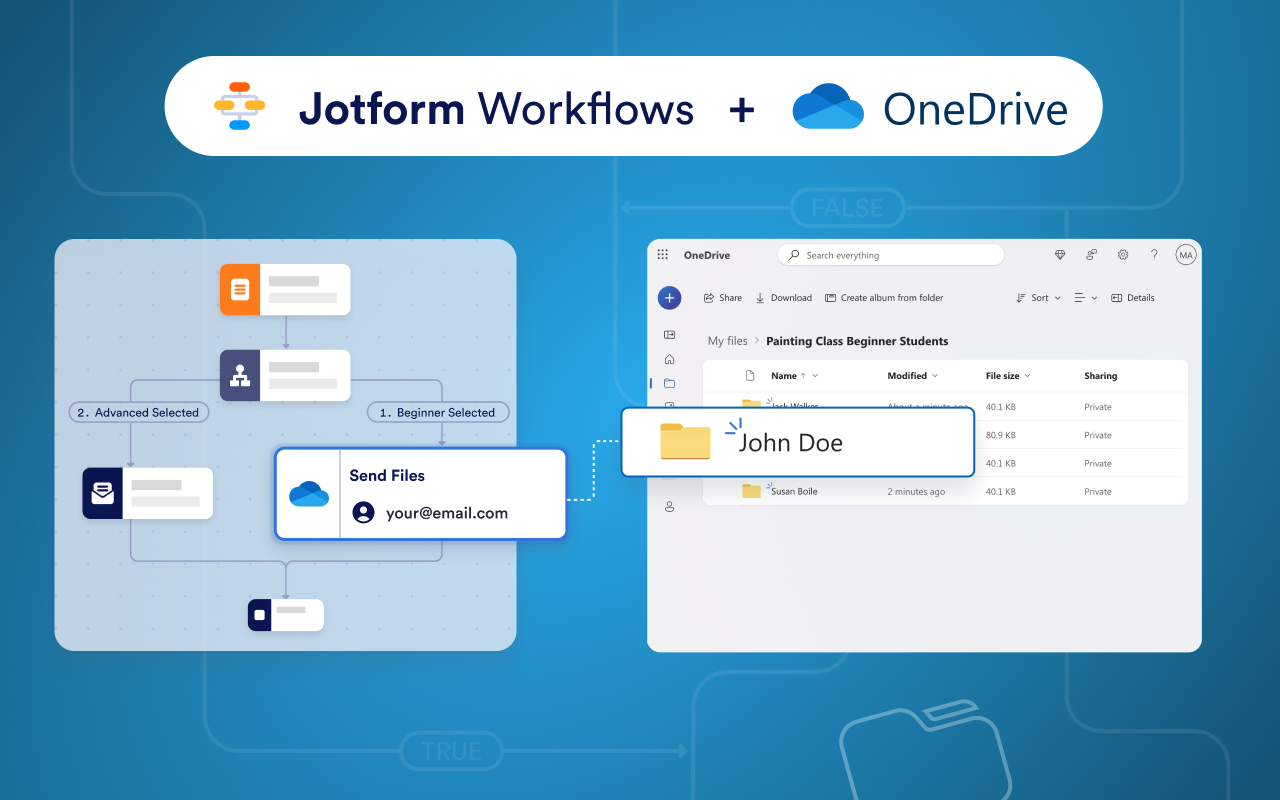1280x800 pixels.
Task: Click the Susan Boile folder icon
Action: (x=751, y=491)
